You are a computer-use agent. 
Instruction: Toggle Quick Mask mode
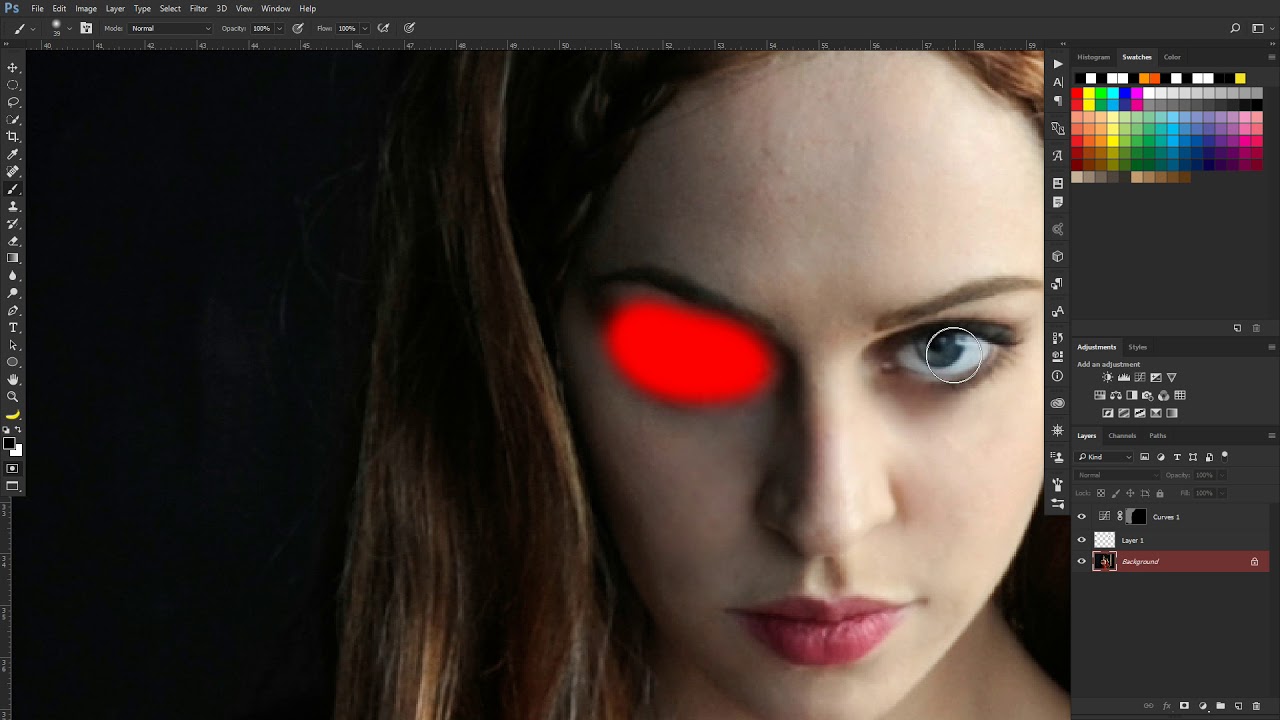pos(13,468)
